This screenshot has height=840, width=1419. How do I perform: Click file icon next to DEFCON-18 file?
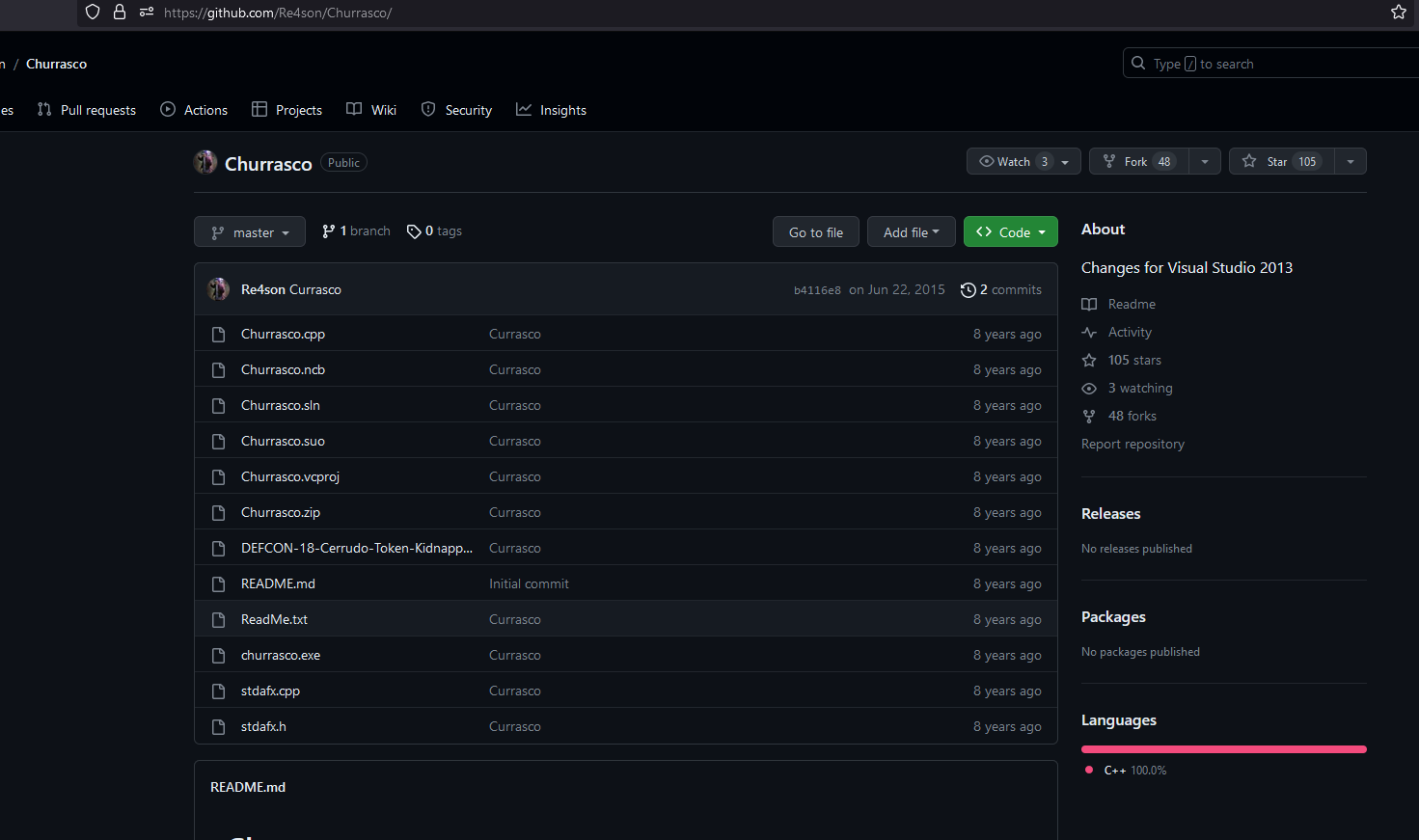(219, 549)
